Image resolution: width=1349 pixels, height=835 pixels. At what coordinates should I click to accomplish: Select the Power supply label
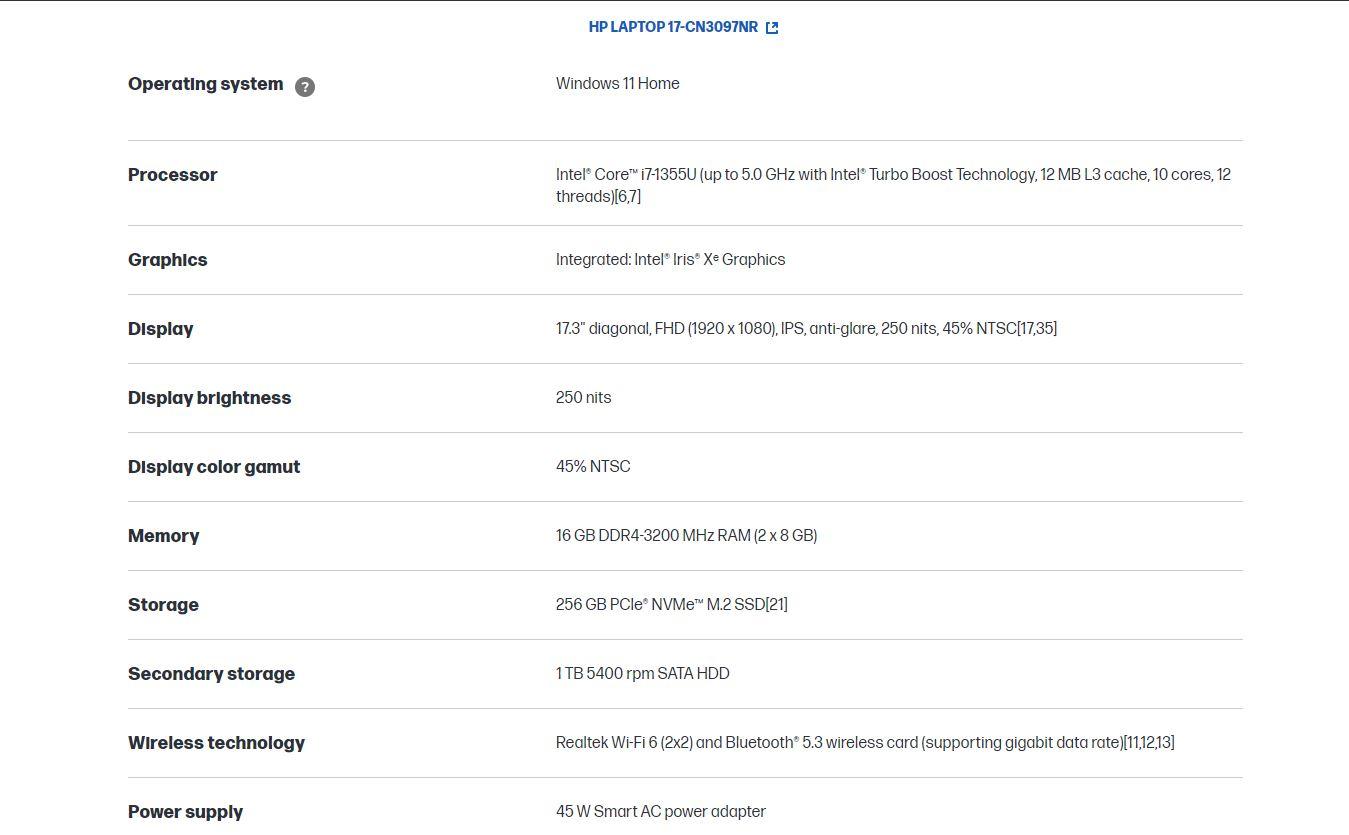[x=185, y=812]
